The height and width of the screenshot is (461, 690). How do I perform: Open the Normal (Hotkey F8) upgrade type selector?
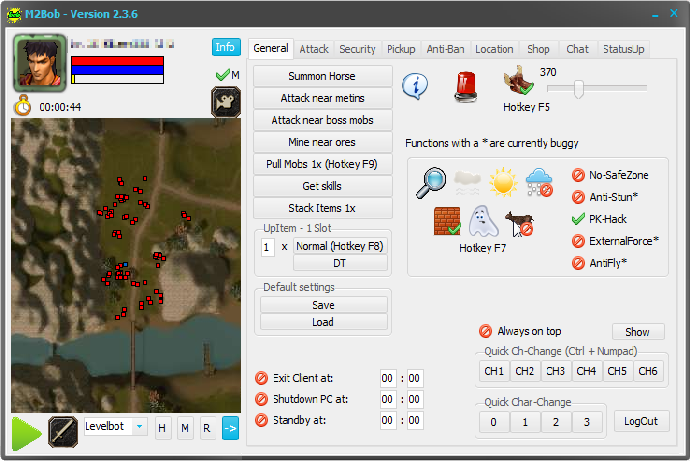pos(340,246)
